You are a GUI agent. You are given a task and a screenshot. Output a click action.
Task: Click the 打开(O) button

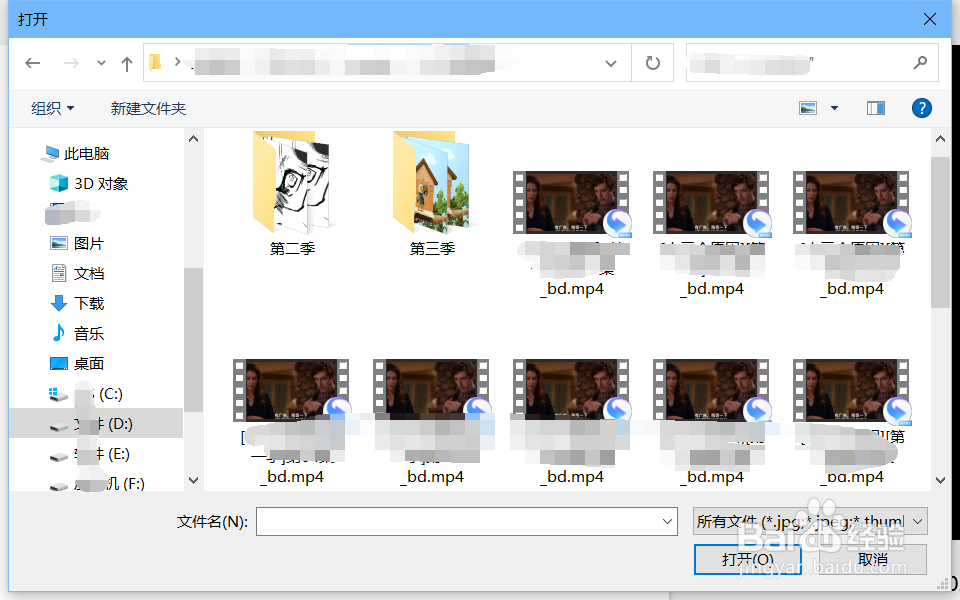tap(748, 560)
